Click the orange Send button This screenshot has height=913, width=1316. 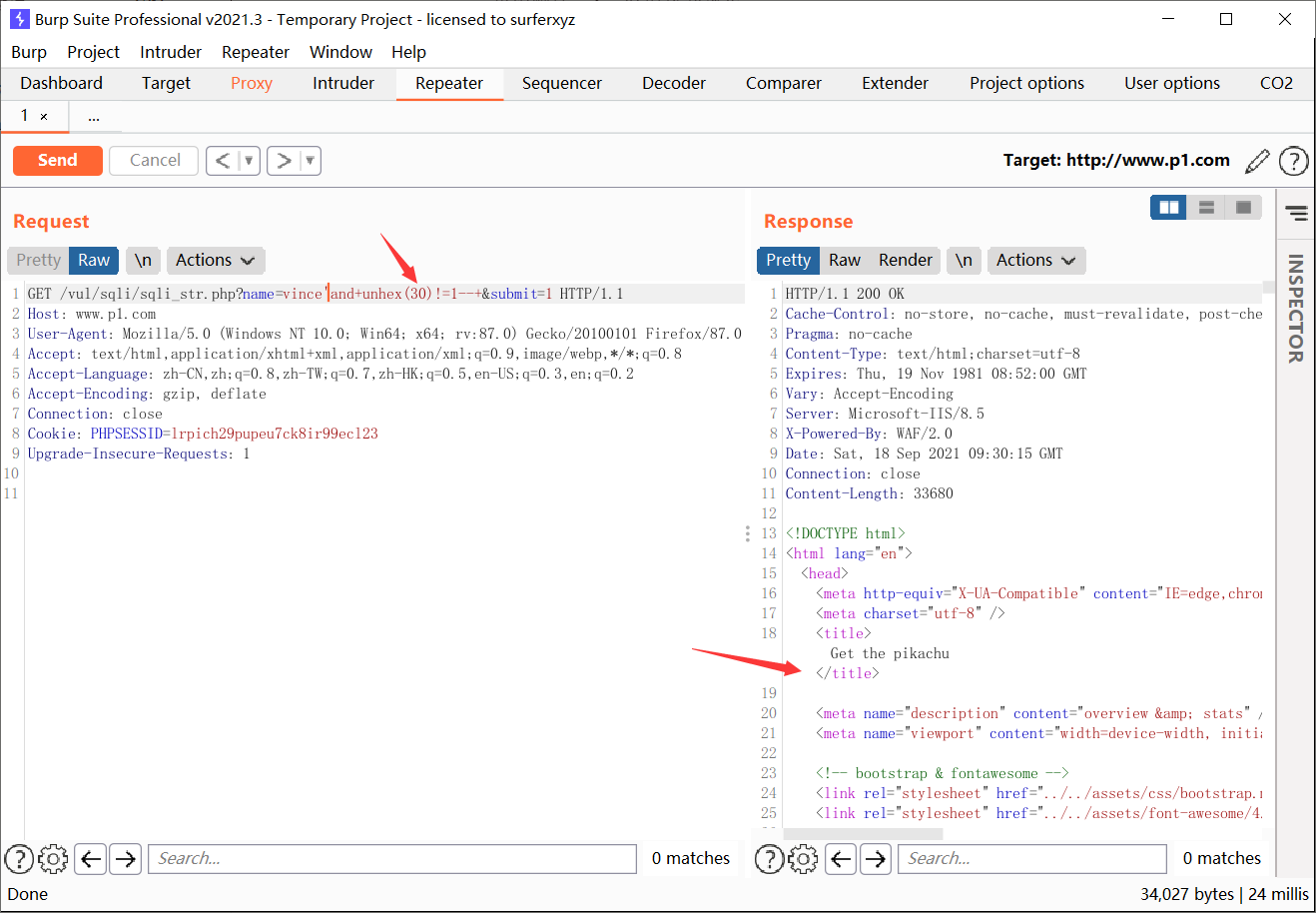(58, 160)
